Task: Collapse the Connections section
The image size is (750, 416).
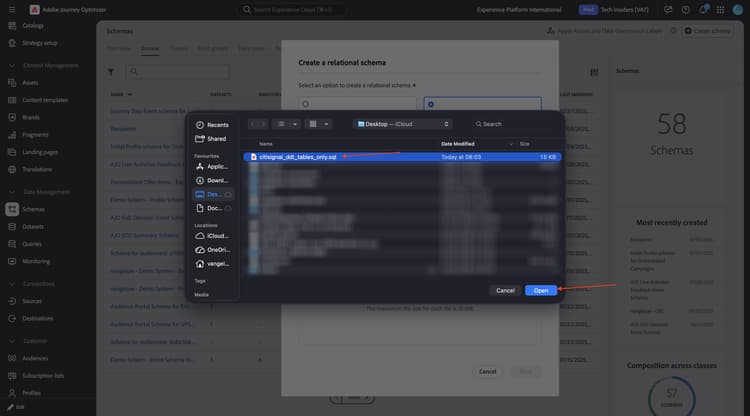Action: tap(12, 284)
